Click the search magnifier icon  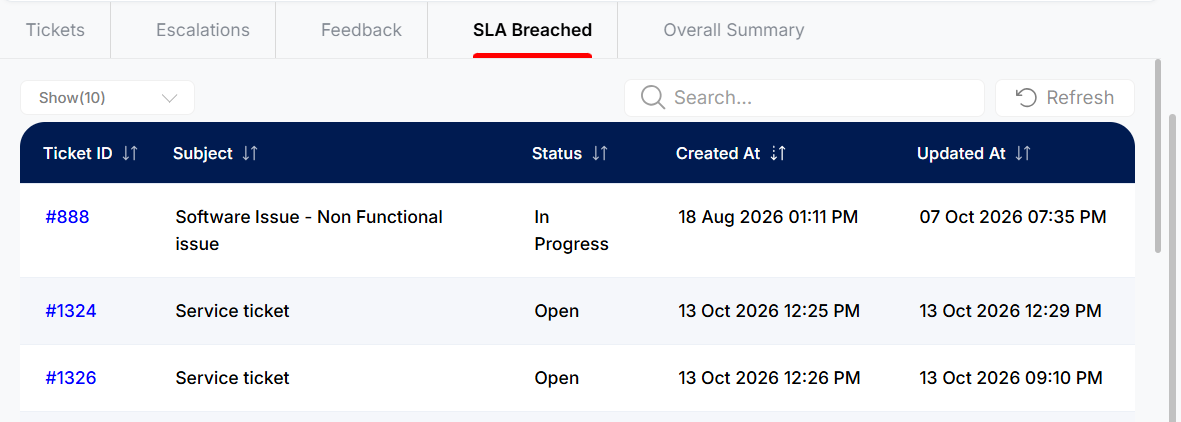tap(652, 97)
